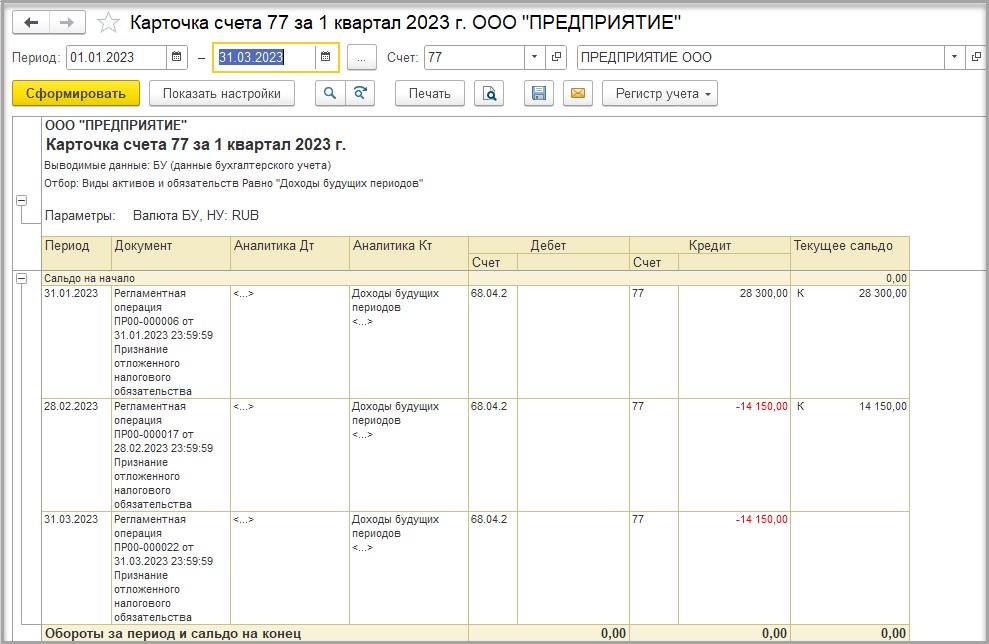The height and width of the screenshot is (644, 989).
Task: Send report by email envelope icon
Action: [577, 93]
